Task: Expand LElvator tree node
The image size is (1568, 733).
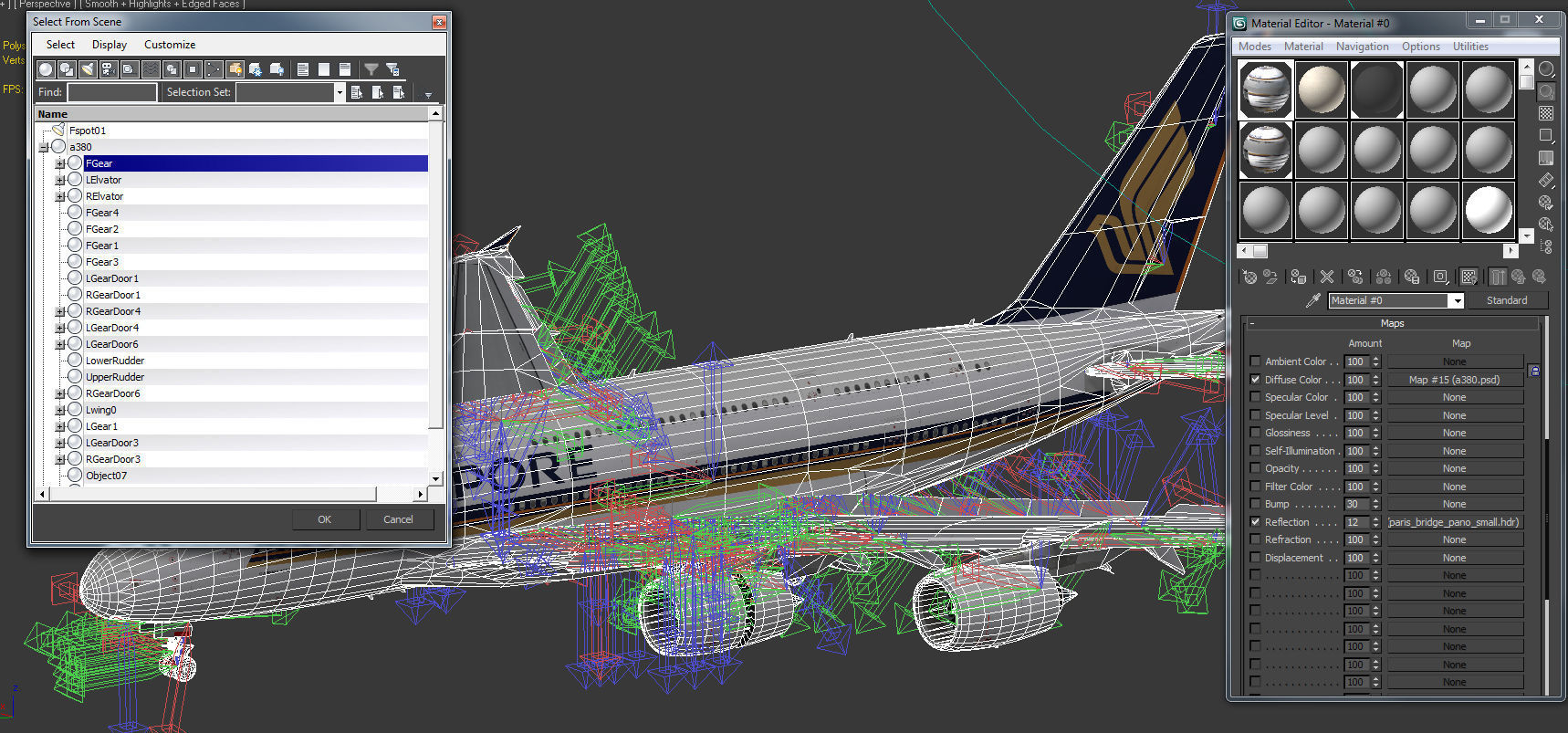Action: pos(60,180)
